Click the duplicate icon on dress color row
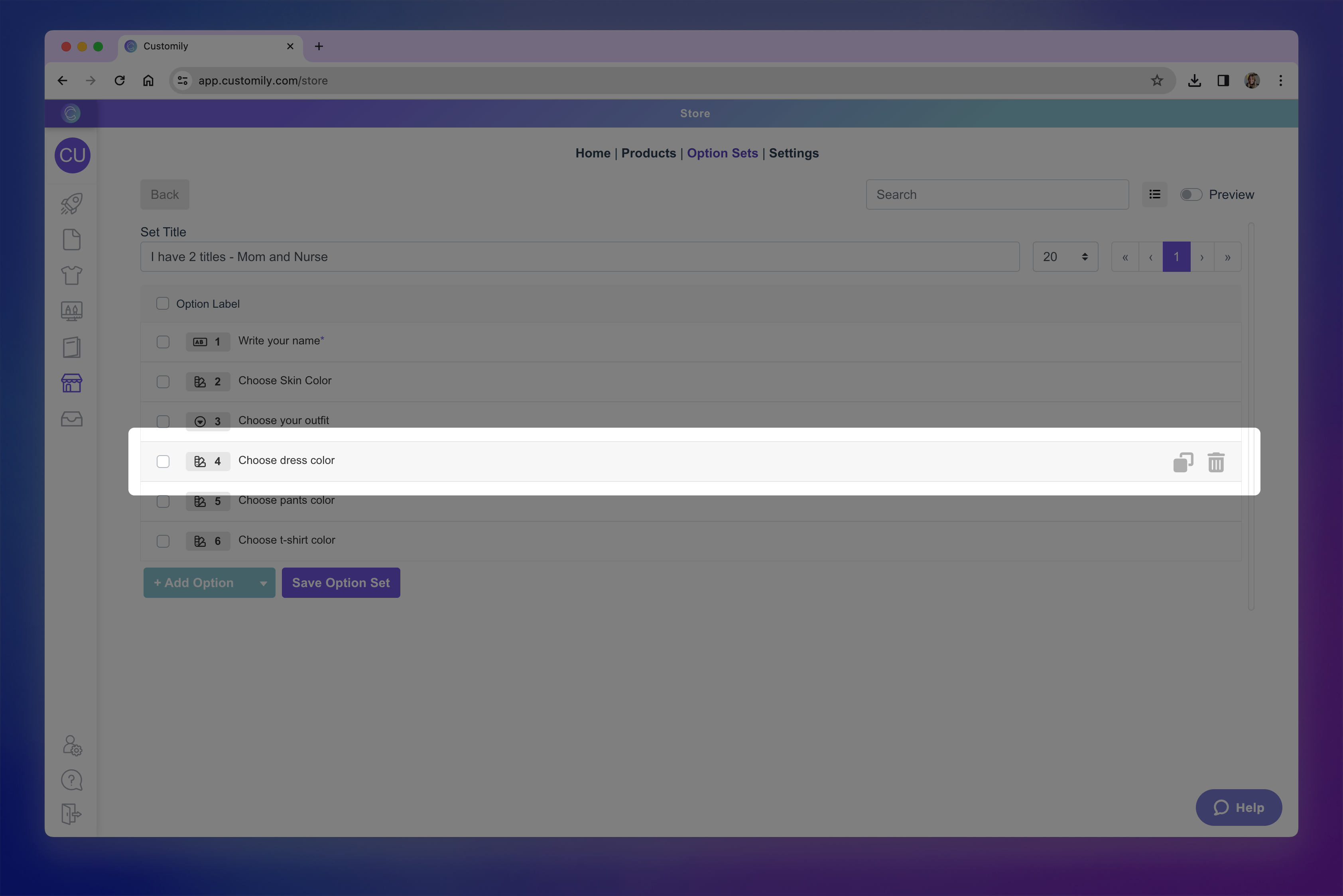This screenshot has width=1343, height=896. point(1182,462)
